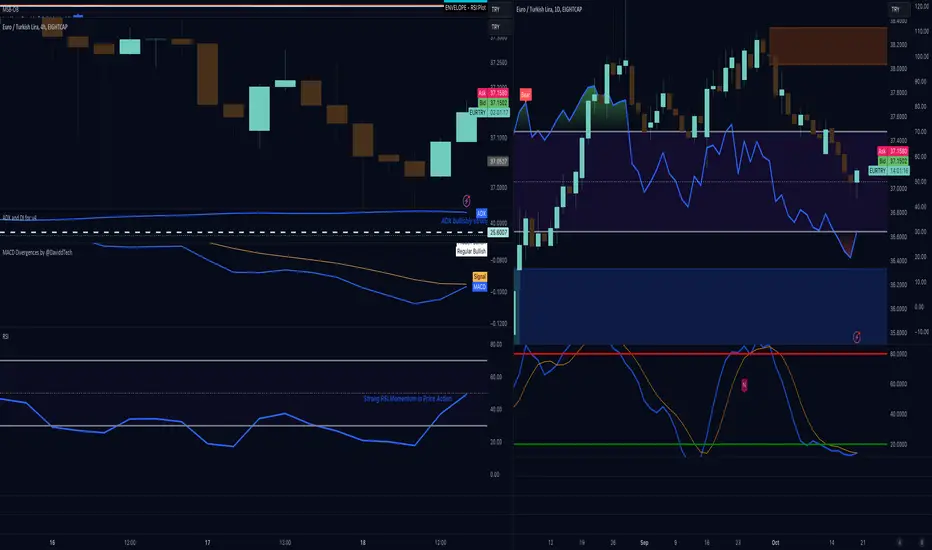The width and height of the screenshot is (932, 550).
Task: Click the blue ADX line label
Action: [481, 213]
